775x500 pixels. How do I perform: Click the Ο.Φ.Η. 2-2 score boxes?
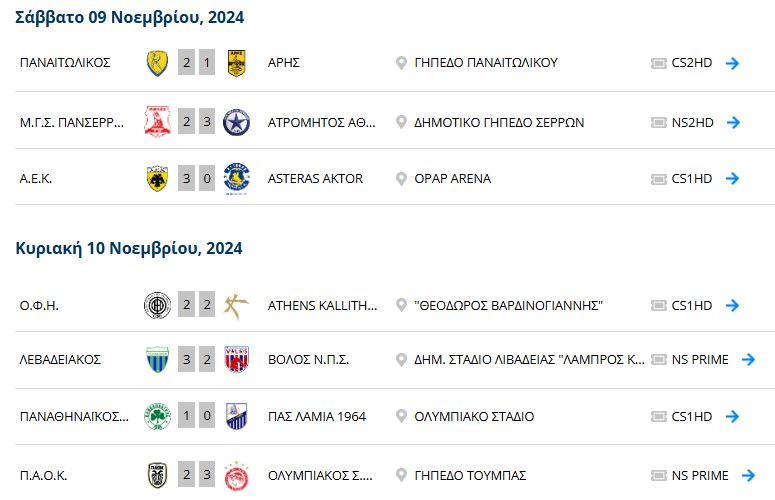(x=197, y=305)
